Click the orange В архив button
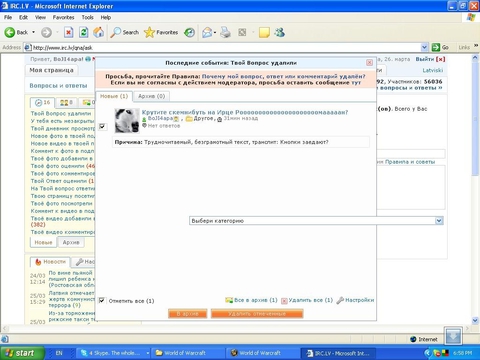This screenshot has width=480, height=360. (187, 314)
